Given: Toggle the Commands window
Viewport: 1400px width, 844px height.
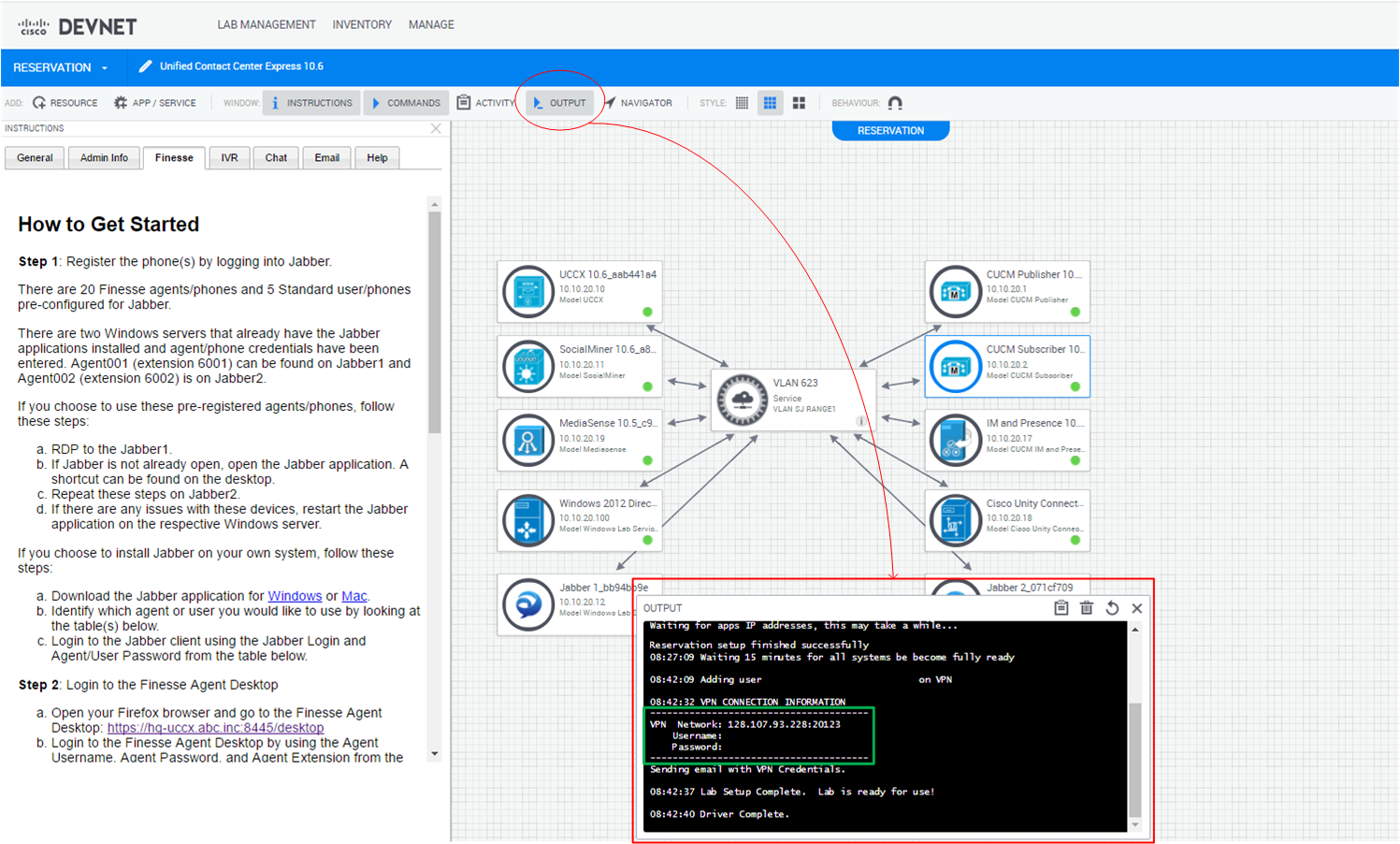Looking at the screenshot, I should point(406,103).
